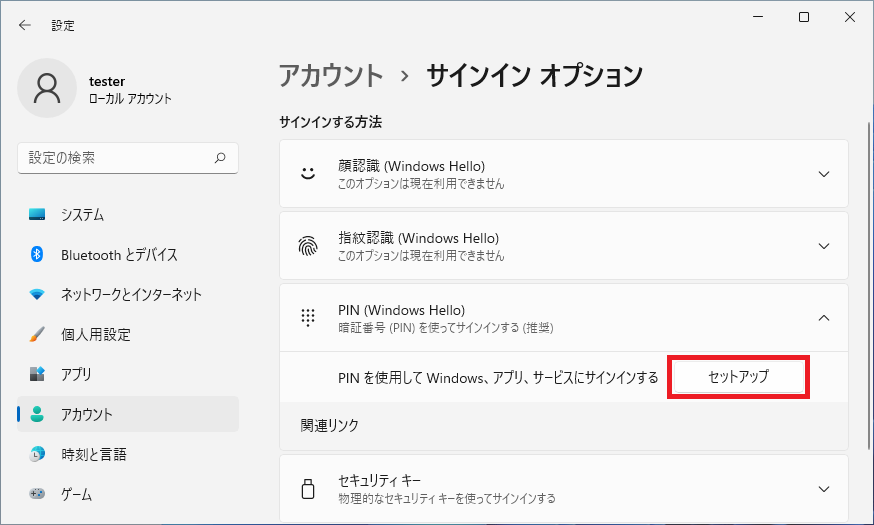Click セキュリティ キー title text

tap(379, 480)
